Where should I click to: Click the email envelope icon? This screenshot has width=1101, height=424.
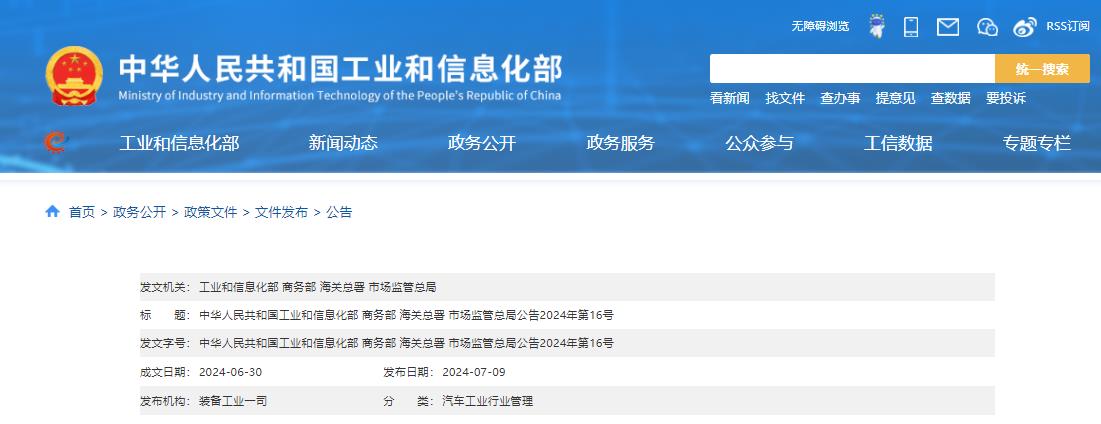pos(947,27)
